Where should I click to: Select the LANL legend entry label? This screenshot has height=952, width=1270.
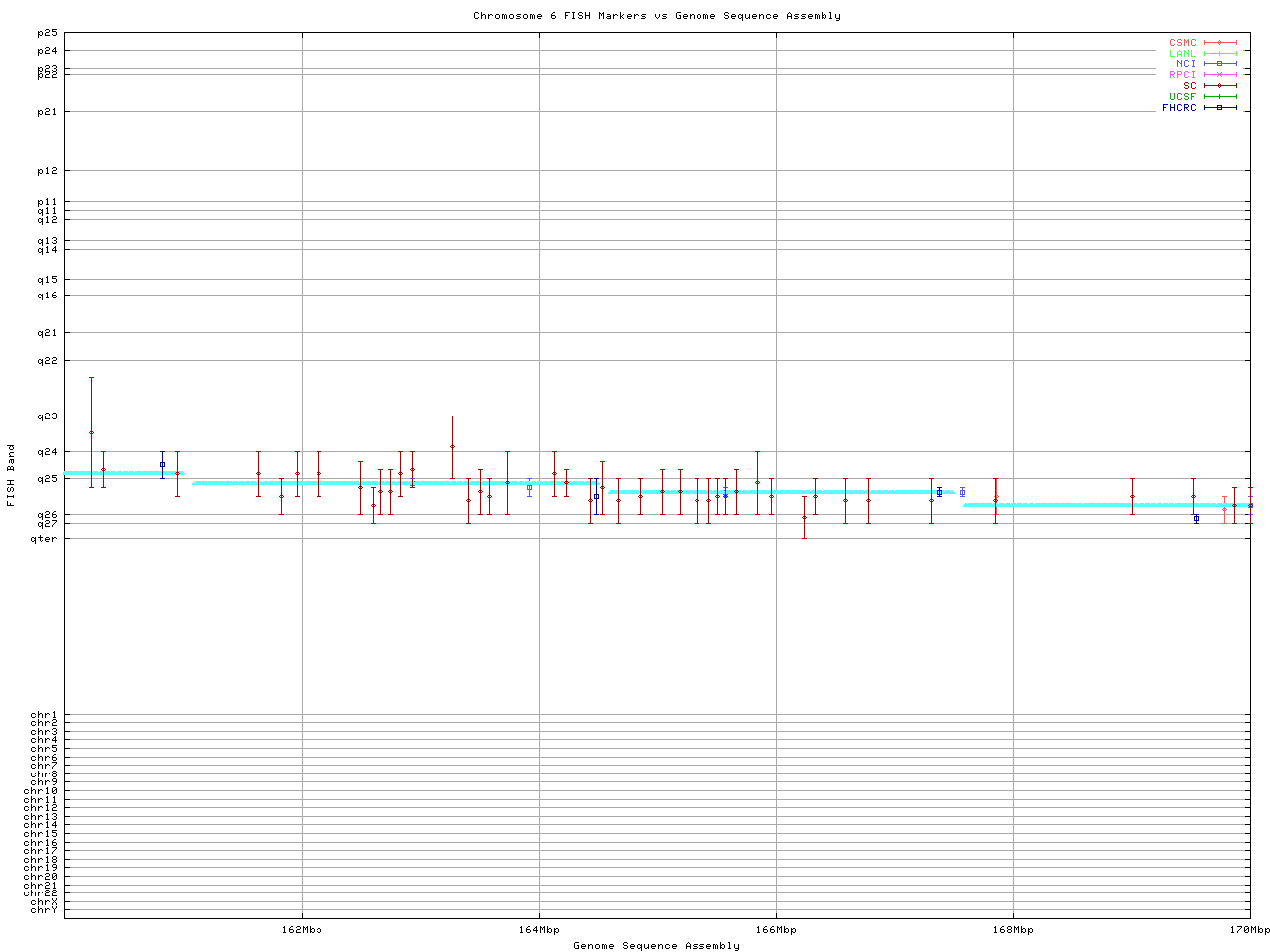(x=1182, y=54)
